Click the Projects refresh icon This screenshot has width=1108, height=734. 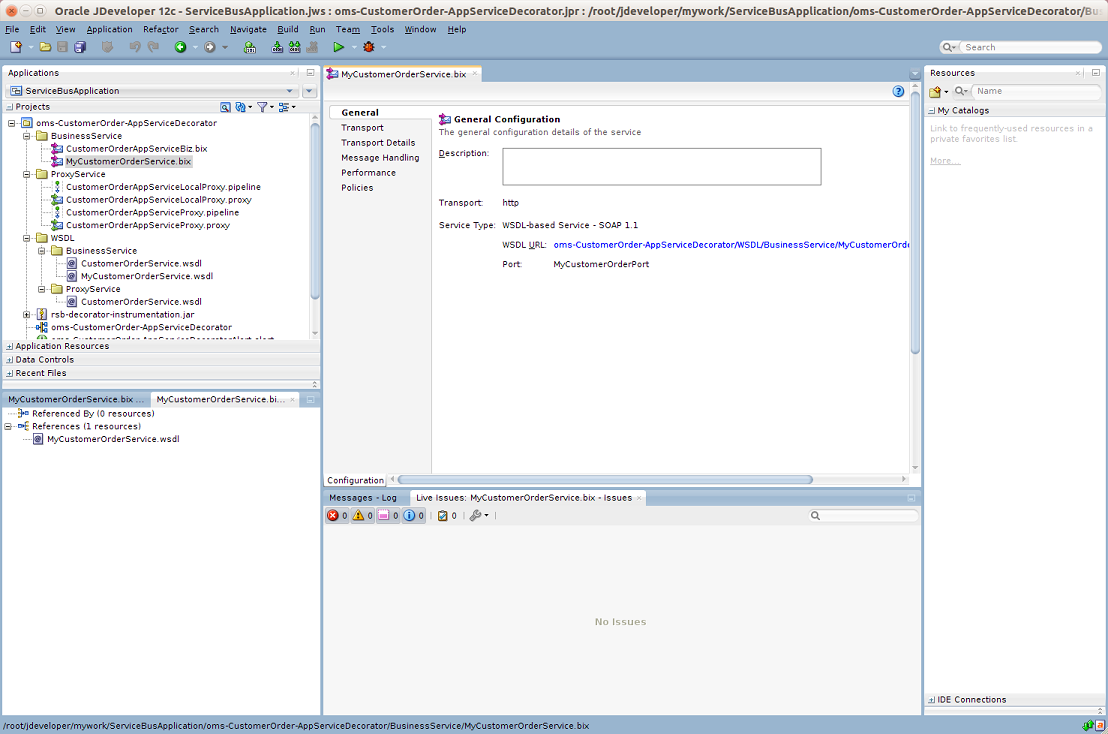pyautogui.click(x=240, y=107)
